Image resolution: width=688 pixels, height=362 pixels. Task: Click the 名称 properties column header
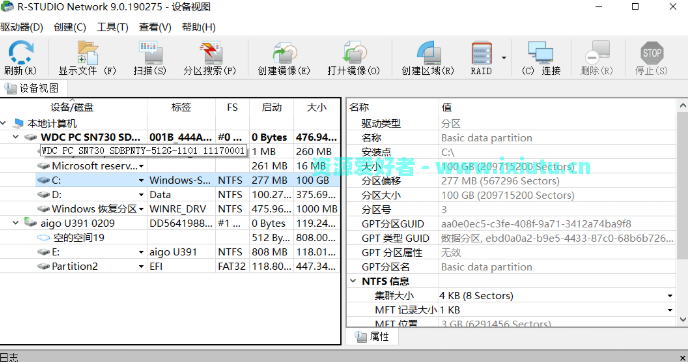pos(393,108)
